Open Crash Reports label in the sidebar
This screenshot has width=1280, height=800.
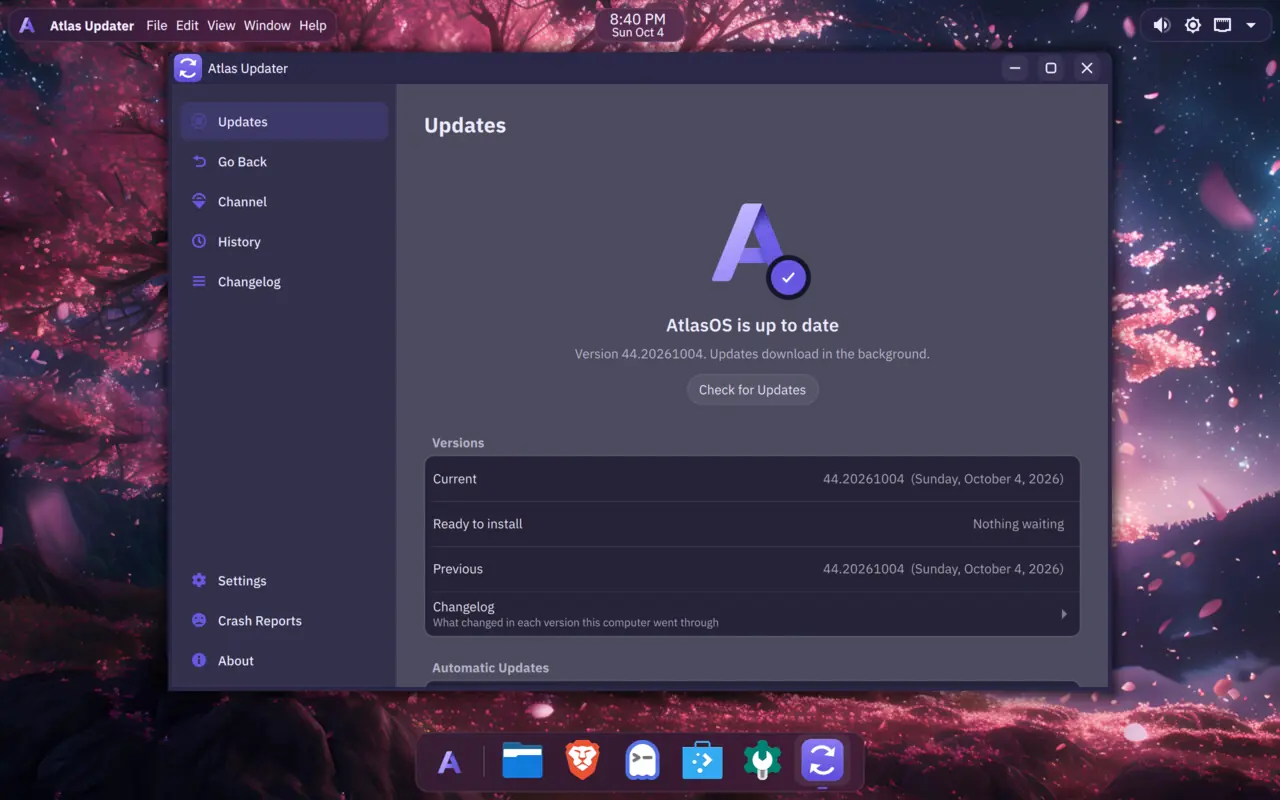coord(260,621)
